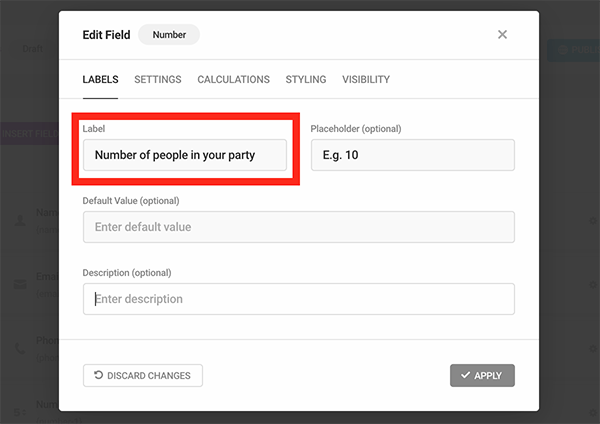Click the bottom field icon under phone
The width and height of the screenshot is (600, 424).
pyautogui.click(x=20, y=410)
